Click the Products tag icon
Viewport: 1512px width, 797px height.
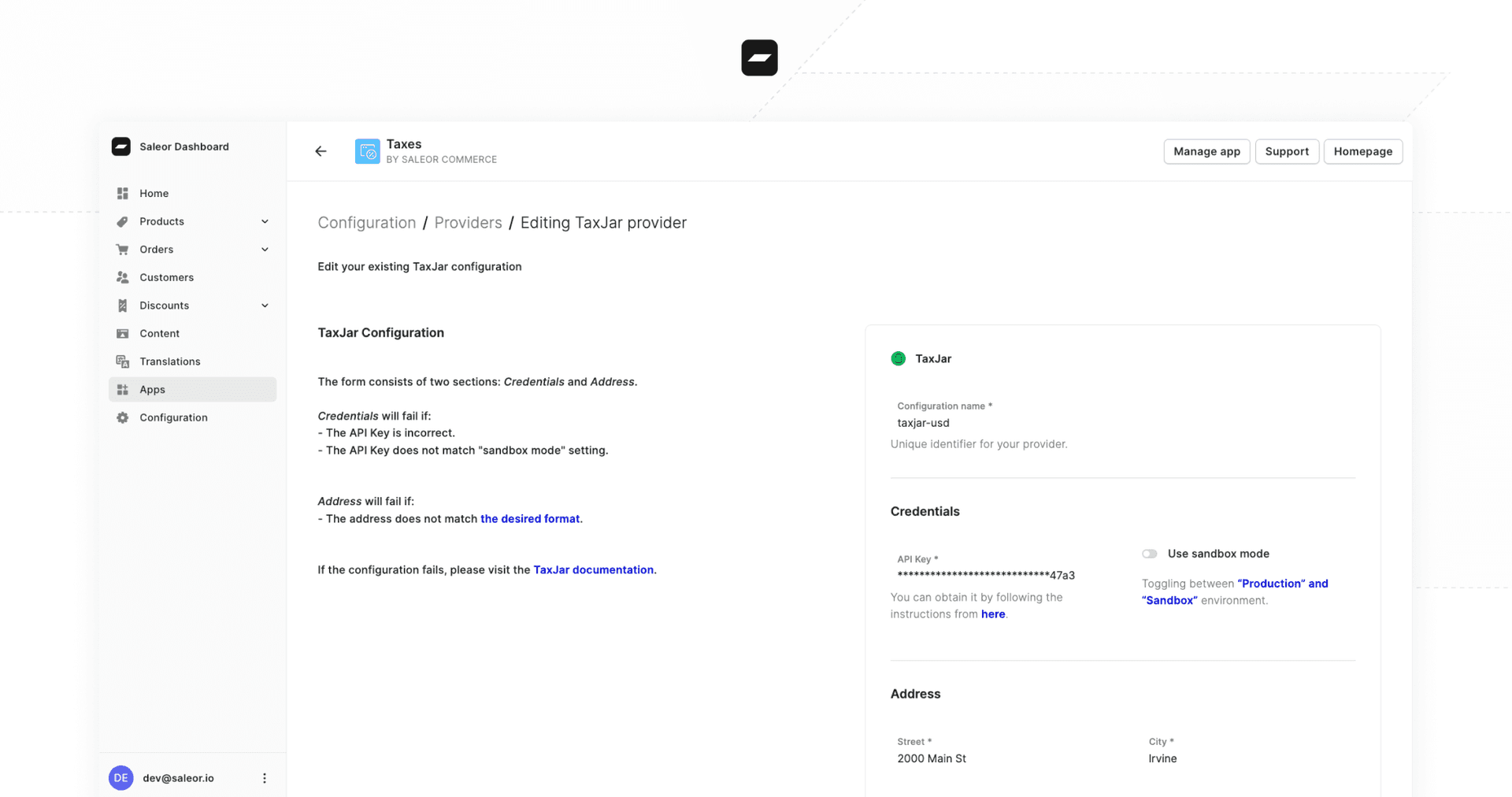click(122, 221)
